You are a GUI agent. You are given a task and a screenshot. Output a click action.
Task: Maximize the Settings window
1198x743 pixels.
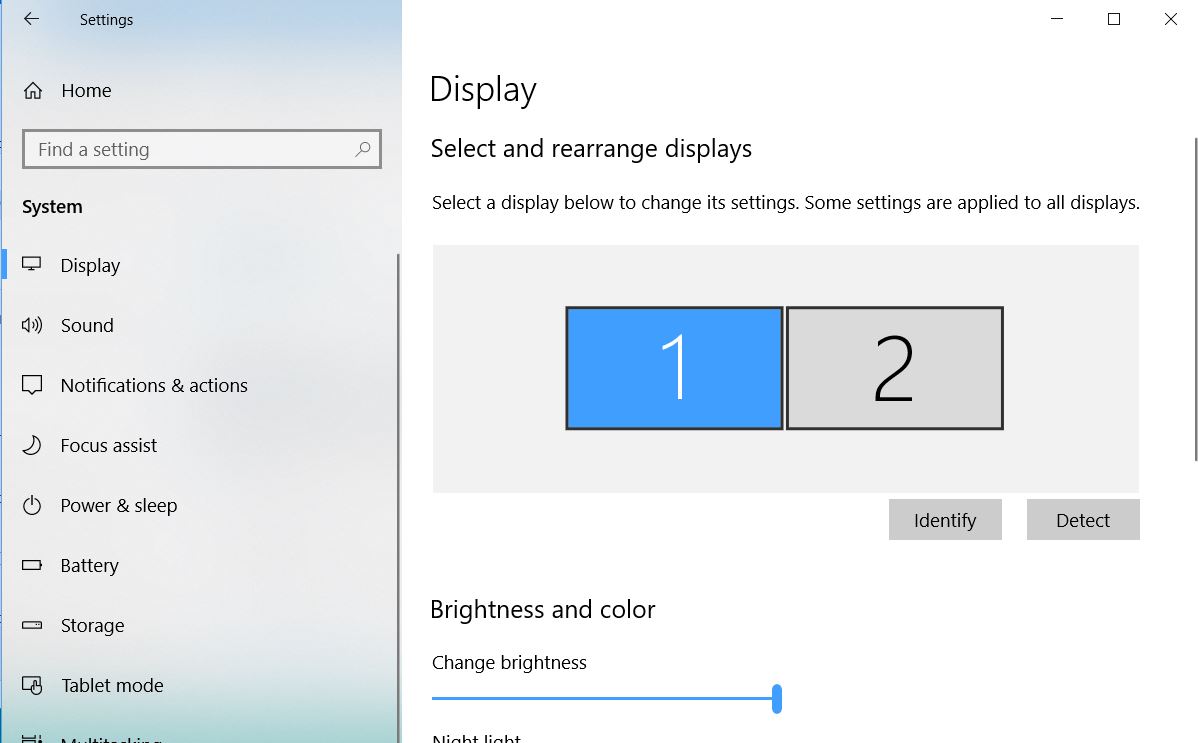click(x=1114, y=19)
